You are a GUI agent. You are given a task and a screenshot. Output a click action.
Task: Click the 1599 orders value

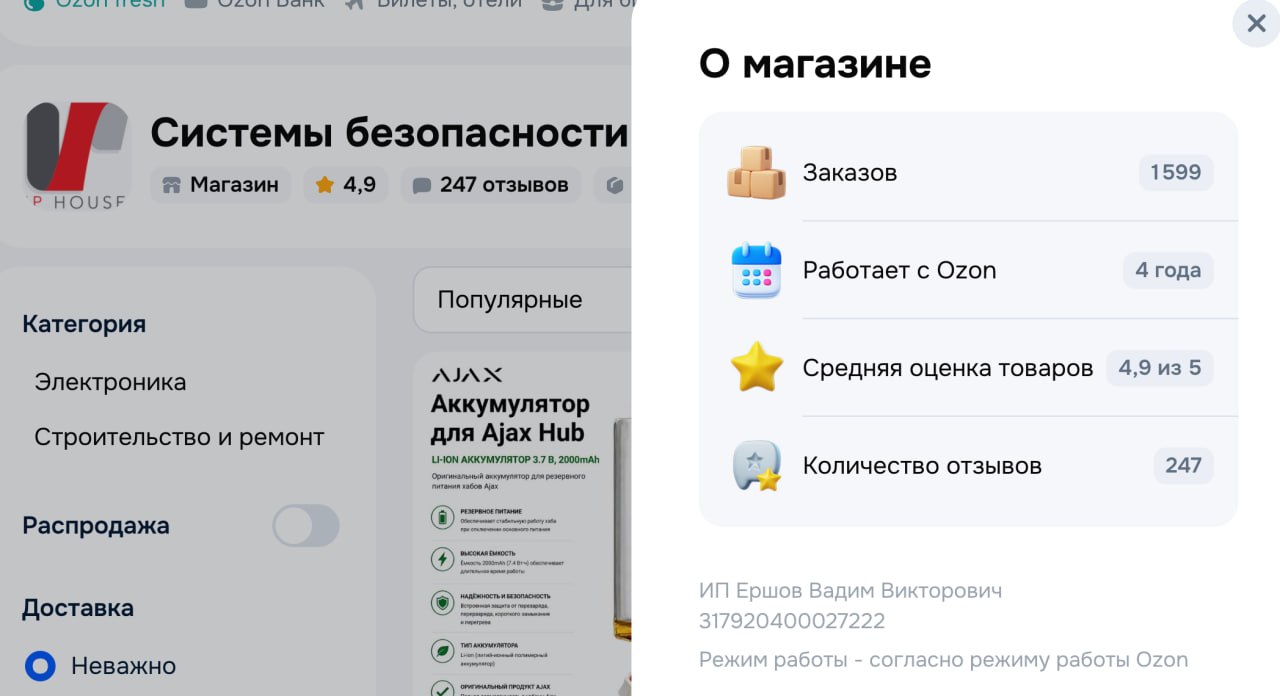[x=1176, y=172]
